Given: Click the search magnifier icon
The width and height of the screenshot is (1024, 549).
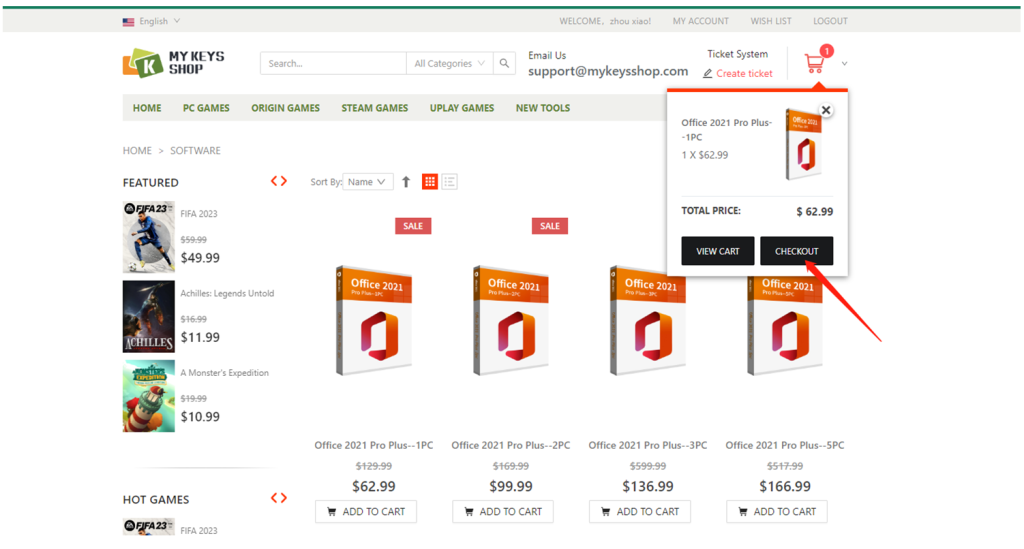Looking at the screenshot, I should 504,63.
